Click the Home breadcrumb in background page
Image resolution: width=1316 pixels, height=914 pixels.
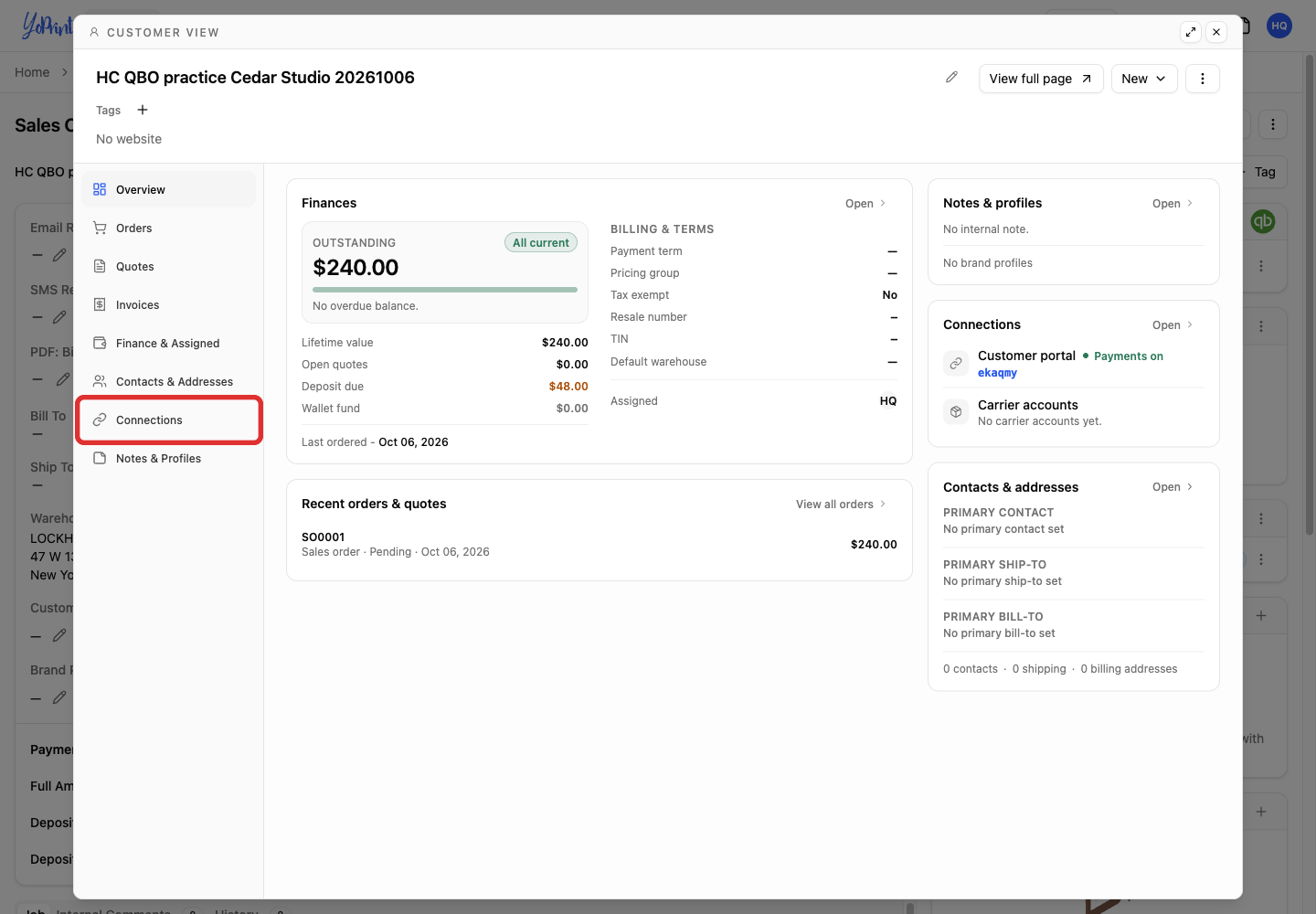32,72
